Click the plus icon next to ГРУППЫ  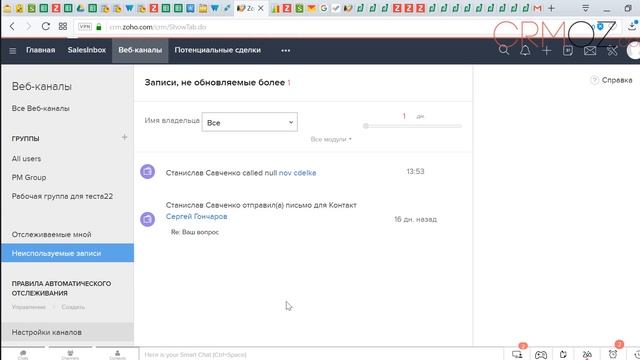[x=124, y=138]
